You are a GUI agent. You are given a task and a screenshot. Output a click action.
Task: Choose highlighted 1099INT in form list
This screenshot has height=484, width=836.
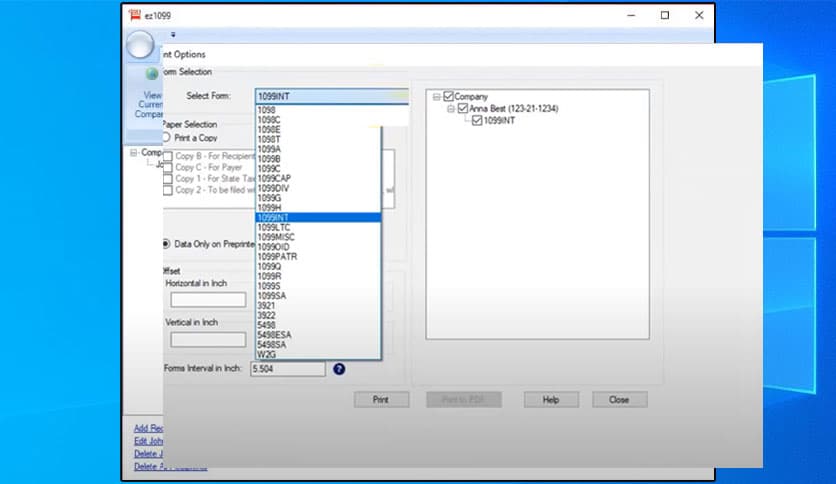[x=318, y=217]
